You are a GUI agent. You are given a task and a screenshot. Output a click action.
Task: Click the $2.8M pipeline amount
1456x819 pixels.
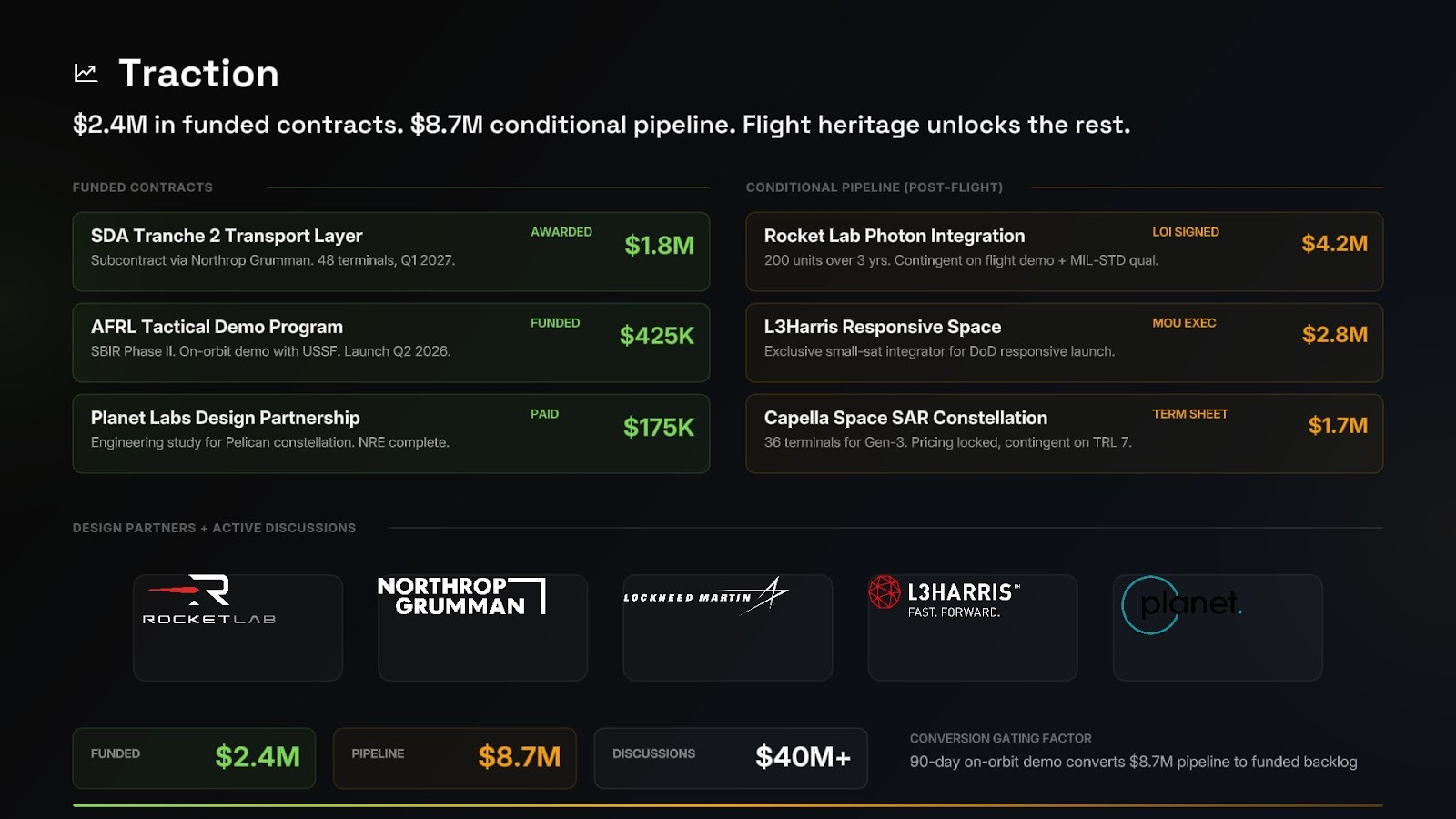1334,335
